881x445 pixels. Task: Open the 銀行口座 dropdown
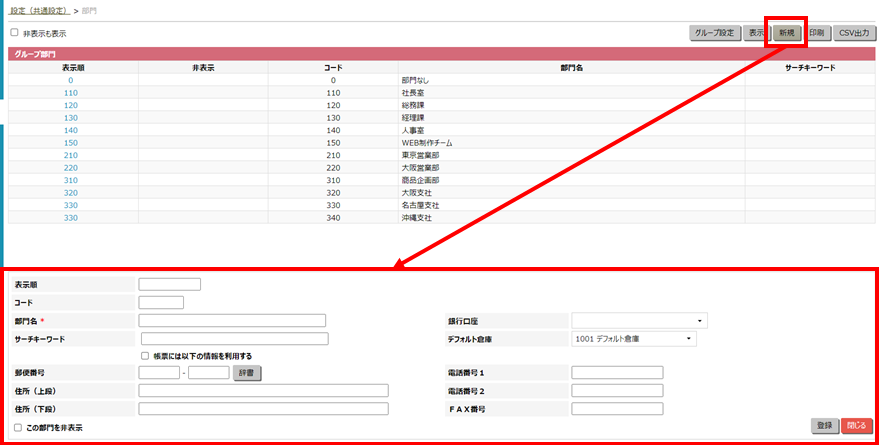(639, 321)
